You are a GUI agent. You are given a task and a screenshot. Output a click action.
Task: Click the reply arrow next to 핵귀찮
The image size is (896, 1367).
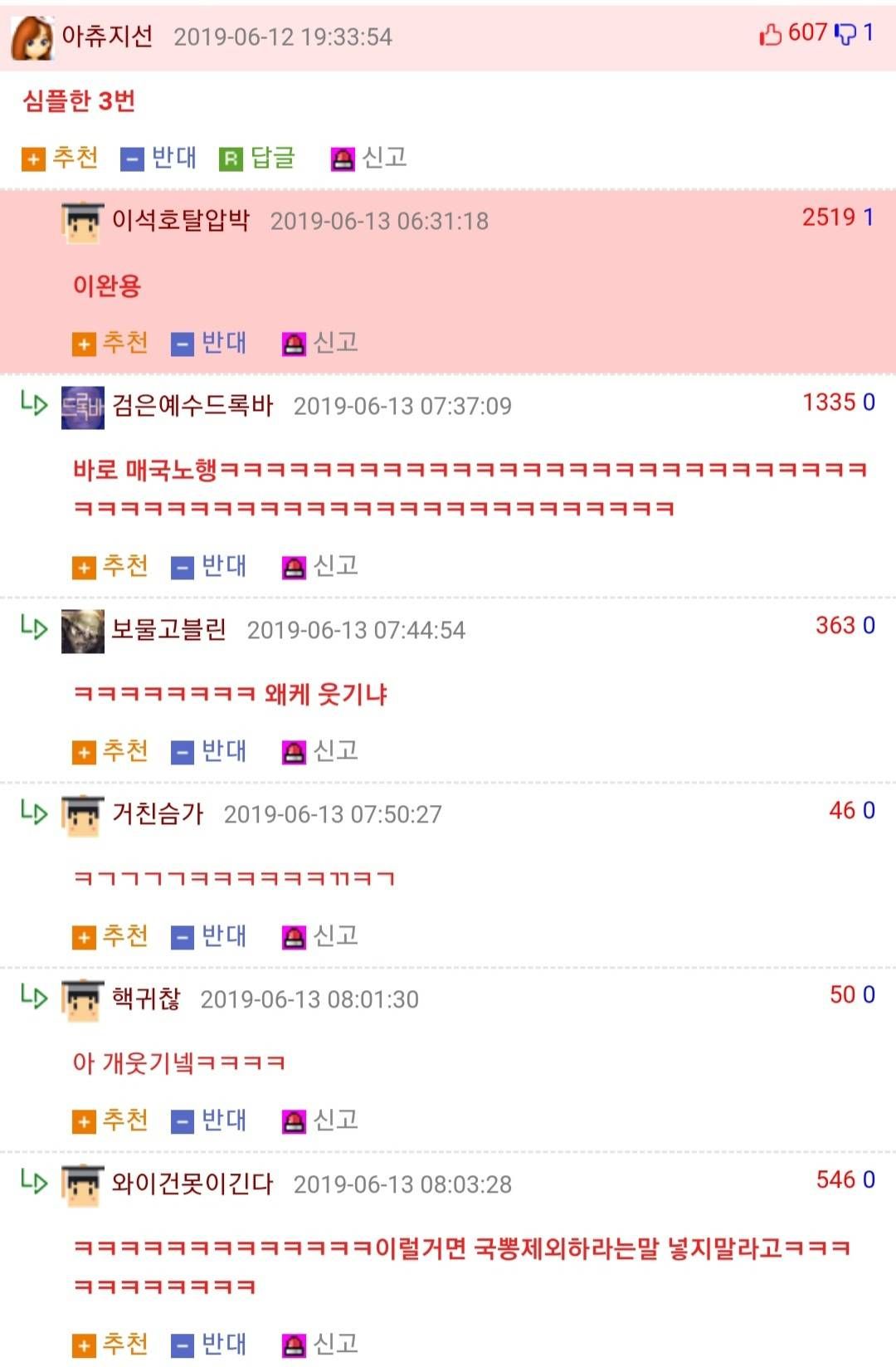tap(34, 995)
